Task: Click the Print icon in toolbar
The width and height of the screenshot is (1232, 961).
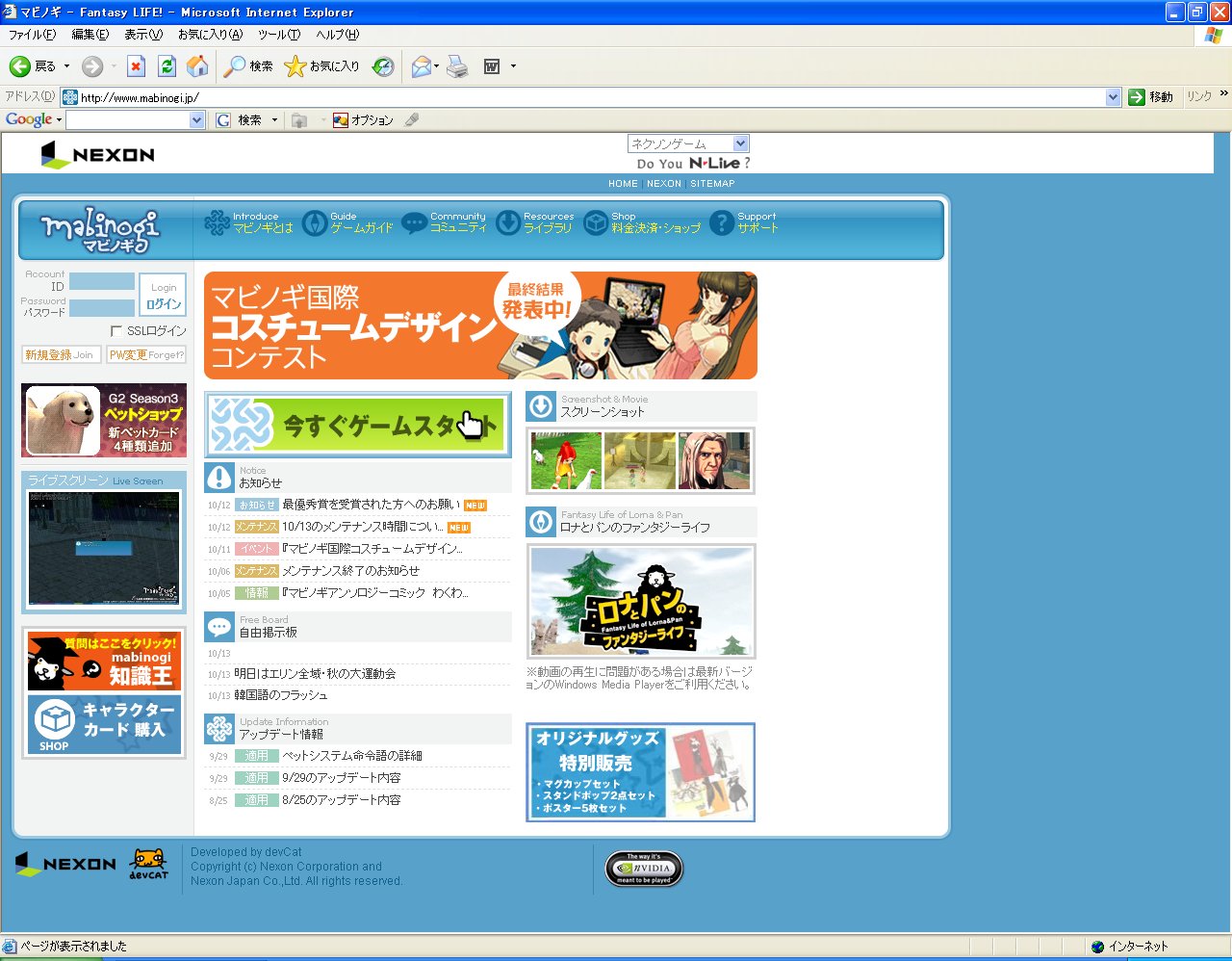Action: (458, 66)
